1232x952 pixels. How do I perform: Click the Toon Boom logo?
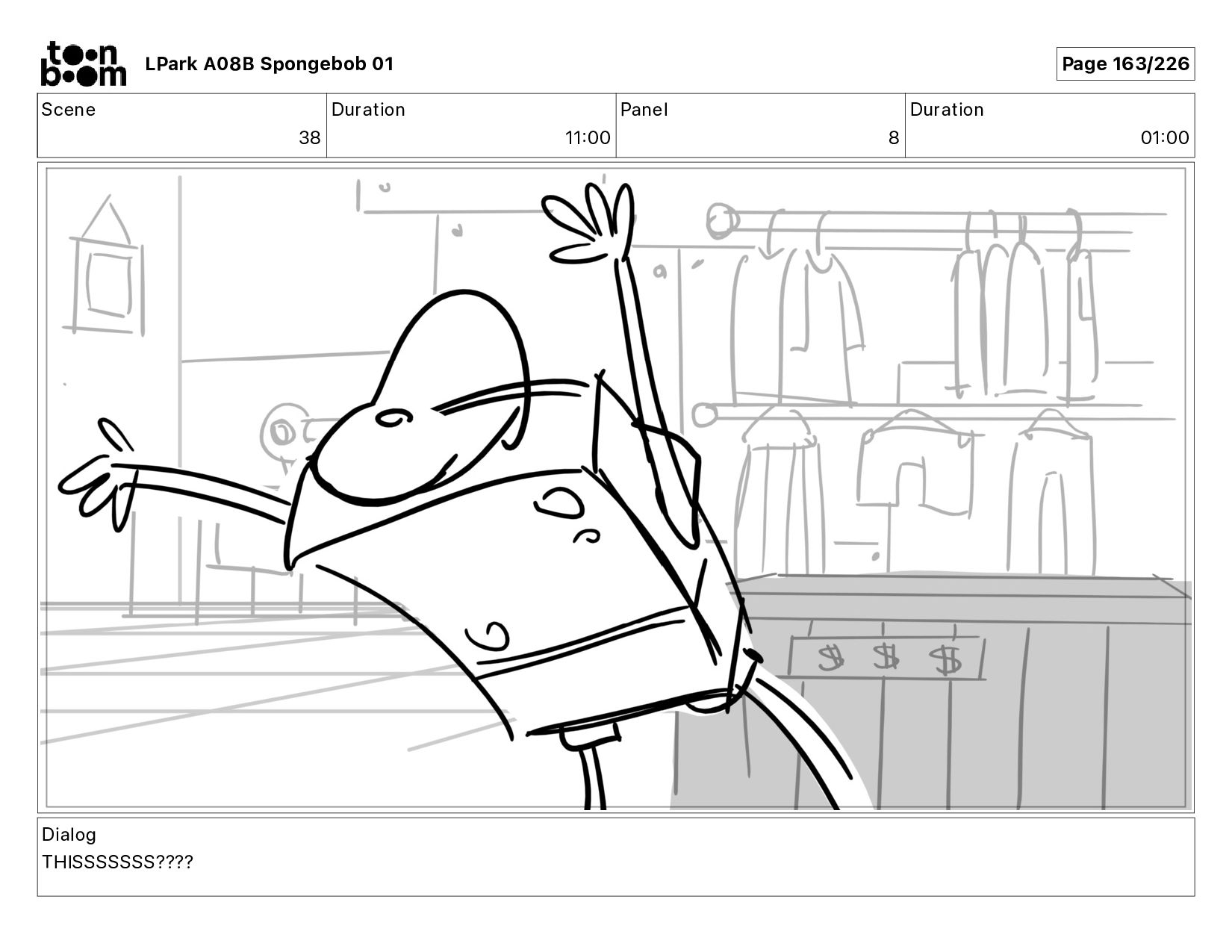pyautogui.click(x=83, y=64)
